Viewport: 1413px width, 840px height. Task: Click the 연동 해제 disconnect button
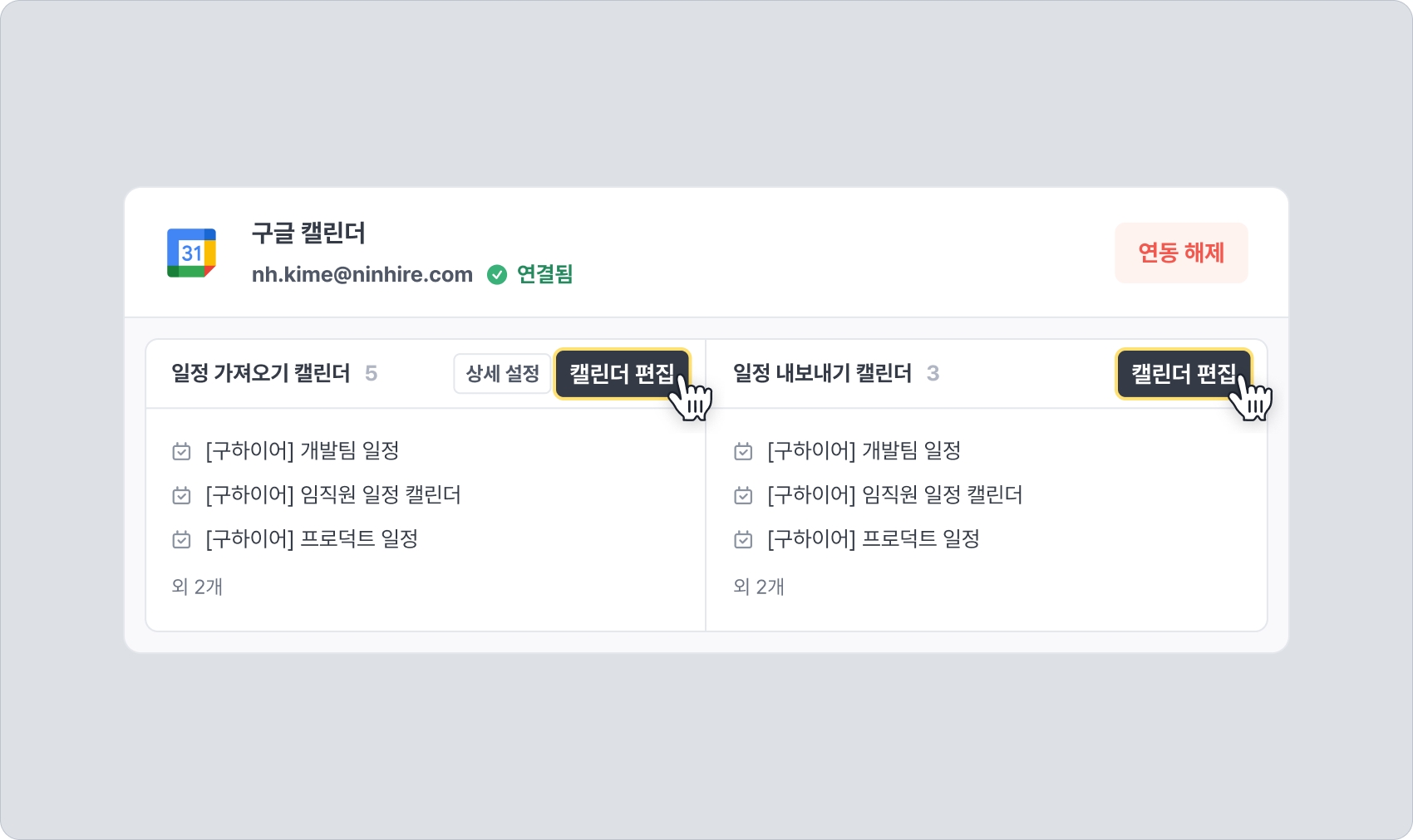click(x=1181, y=253)
